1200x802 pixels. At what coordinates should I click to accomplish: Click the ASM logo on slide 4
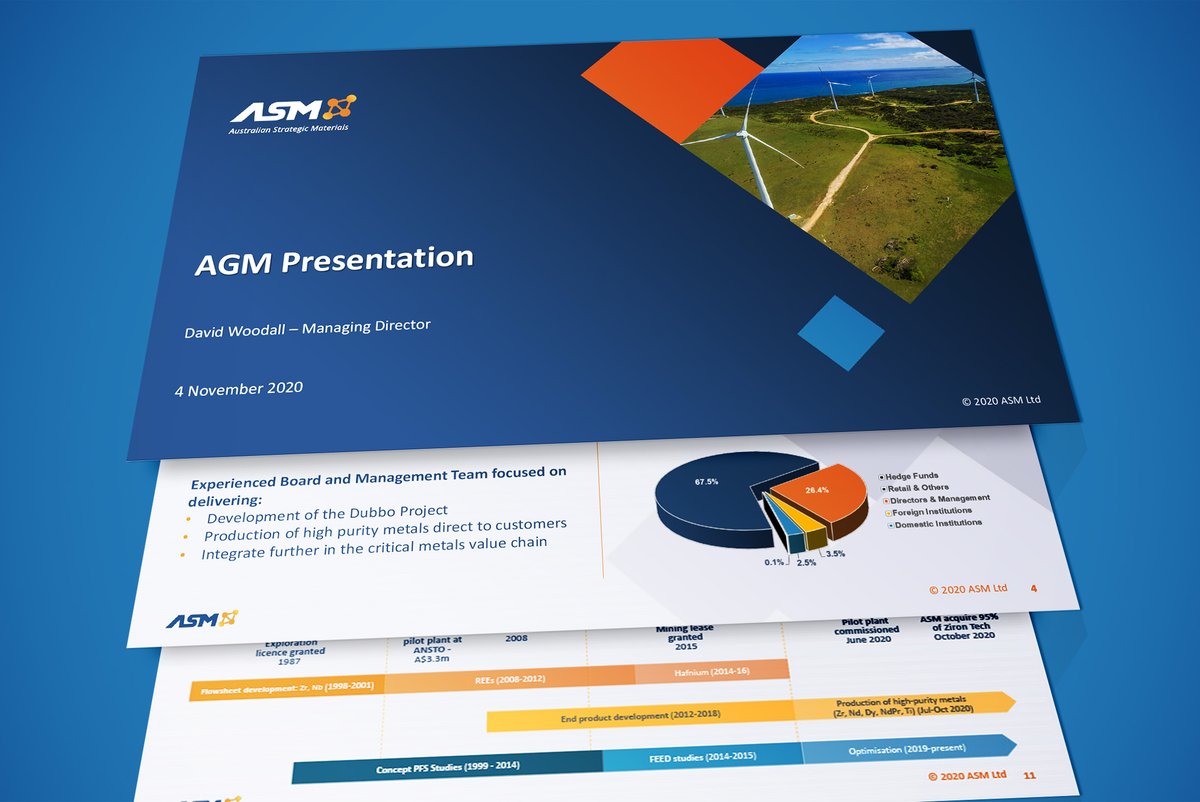point(202,620)
